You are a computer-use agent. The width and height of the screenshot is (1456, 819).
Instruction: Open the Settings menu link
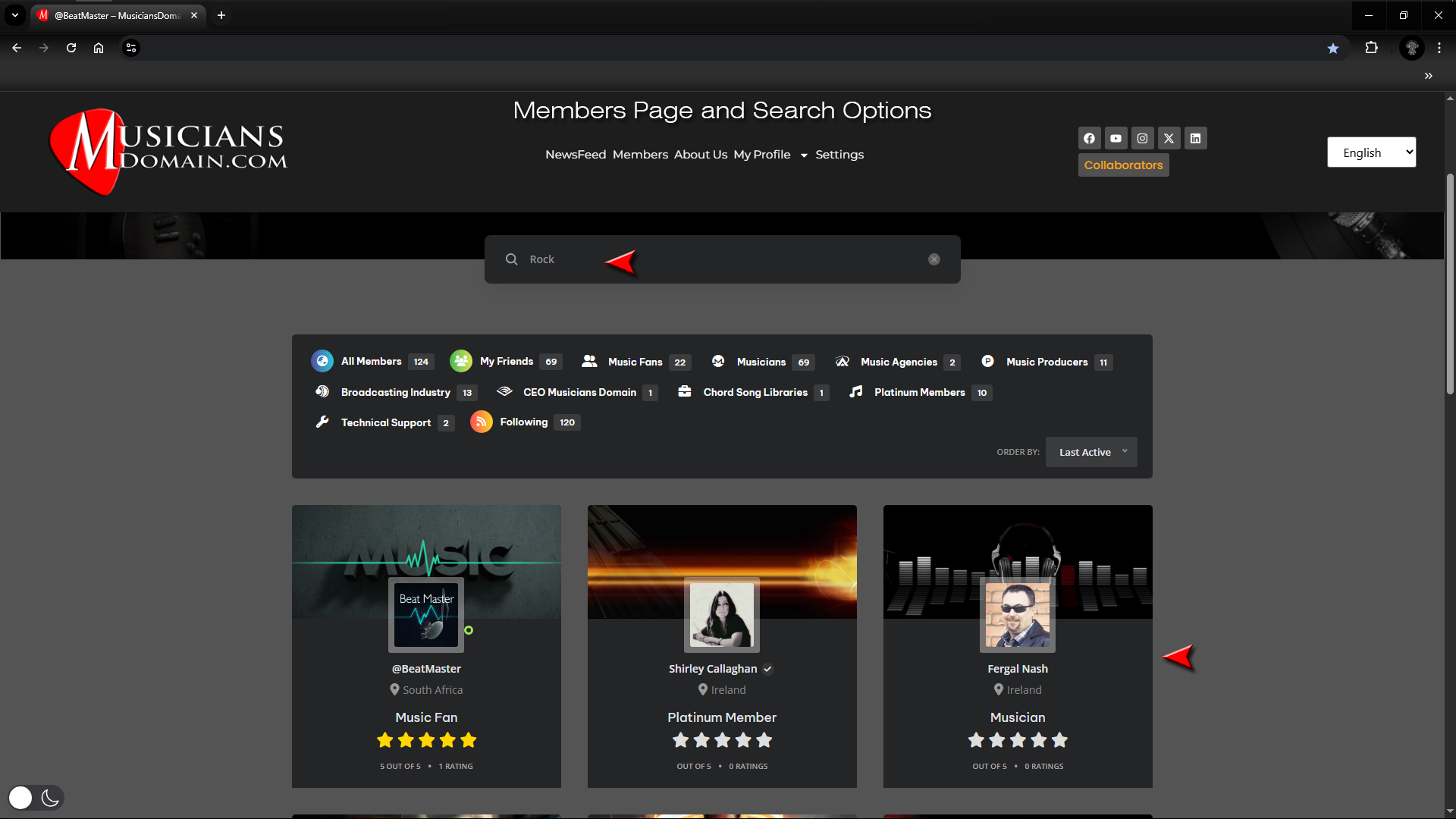point(839,155)
